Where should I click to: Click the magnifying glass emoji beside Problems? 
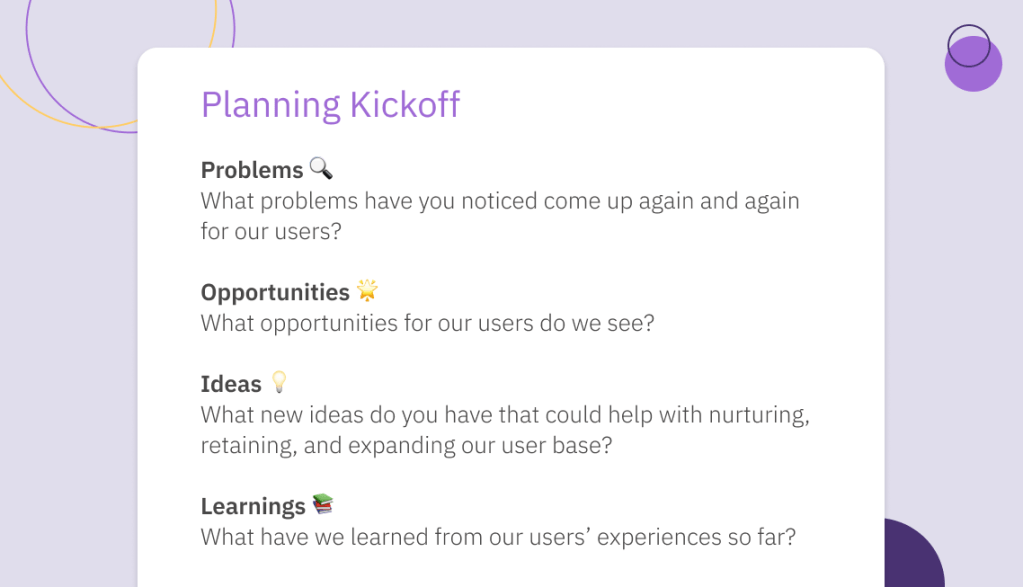320,168
